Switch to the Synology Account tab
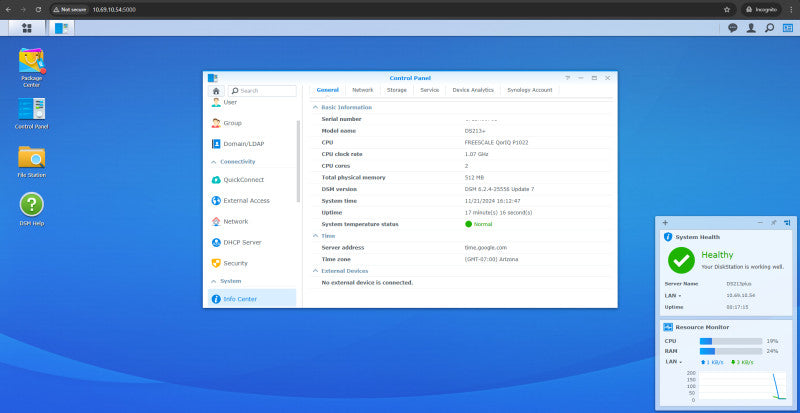Viewport: 800px width, 413px height. (x=530, y=90)
